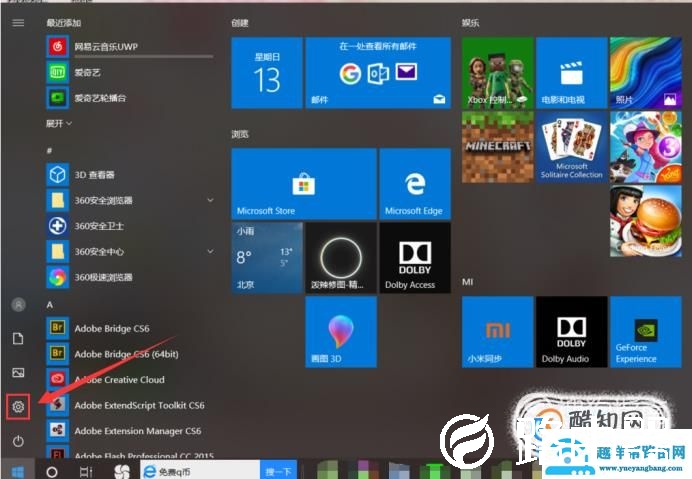Open Adobe ExtendScript Toolkit CS6
Viewport: 692px width, 479px height.
tap(131, 405)
